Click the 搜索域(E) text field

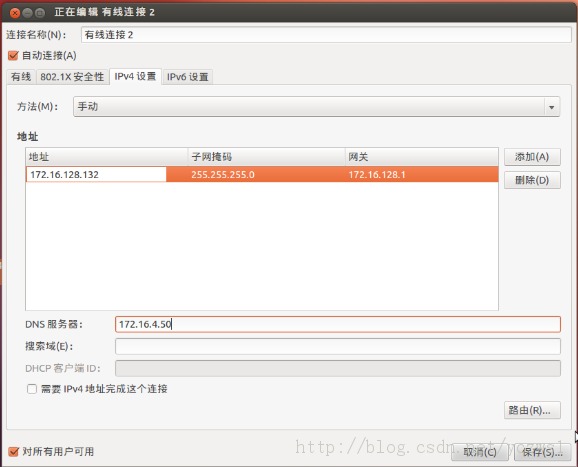coord(338,346)
